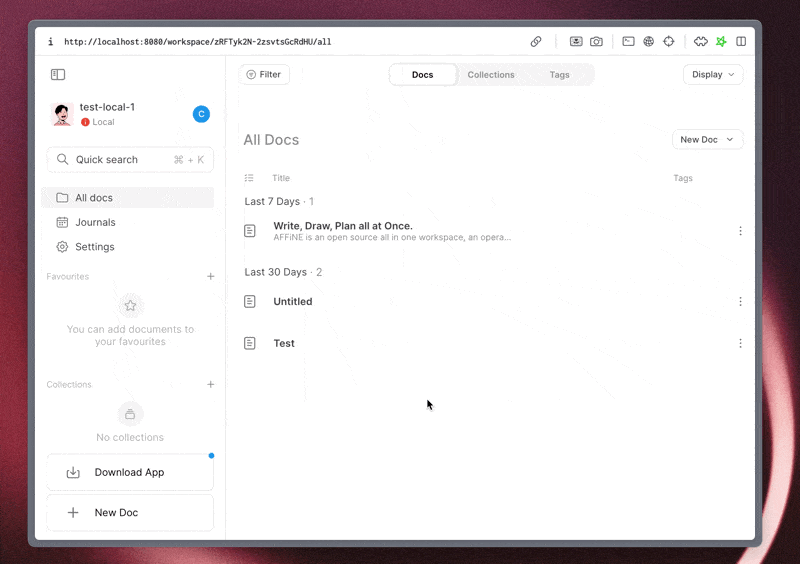Screen dimensions: 800x564
Task: Click the Quick search field
Action: [130, 160]
